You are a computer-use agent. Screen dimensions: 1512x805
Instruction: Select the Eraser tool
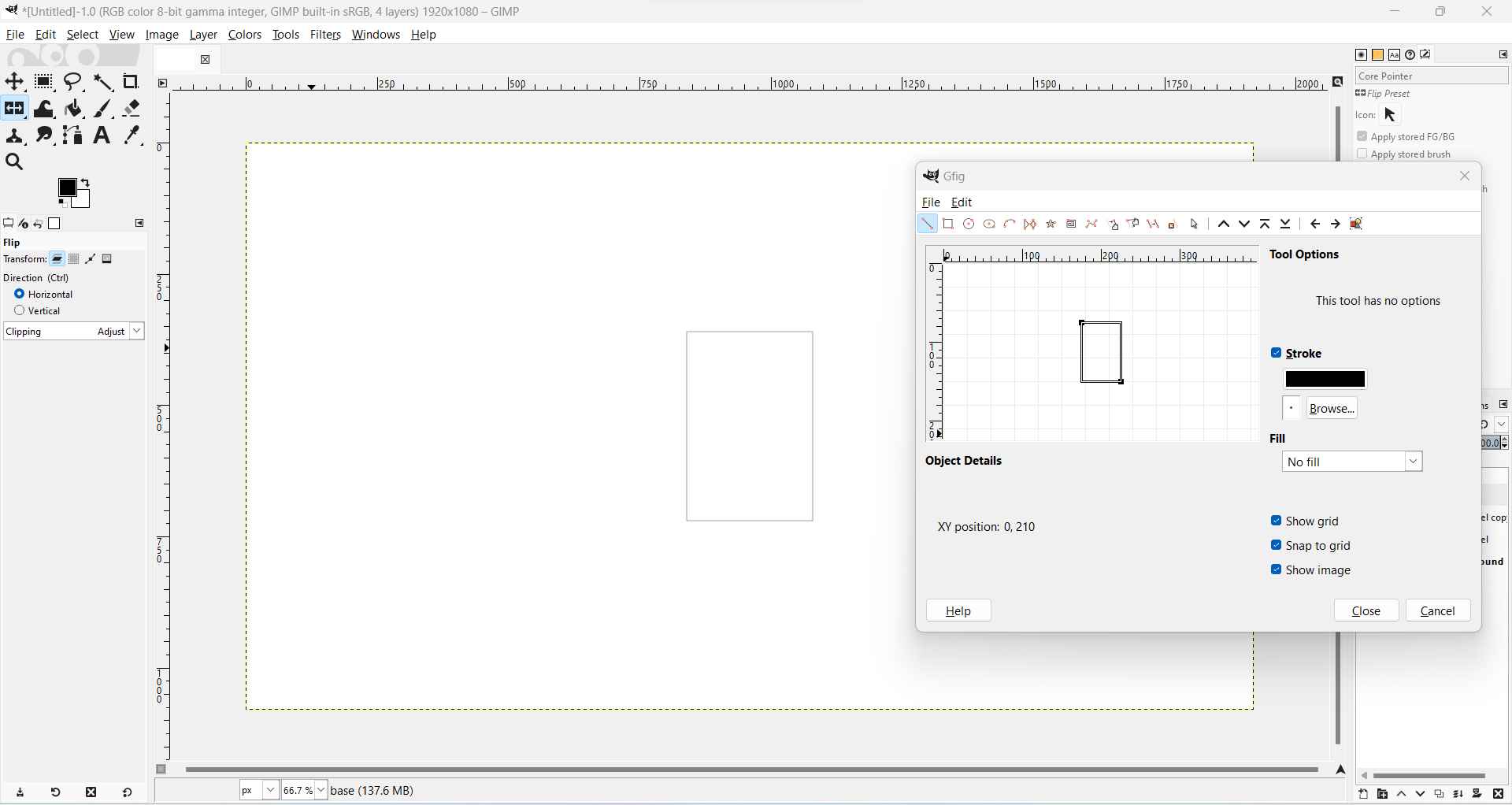tap(132, 109)
